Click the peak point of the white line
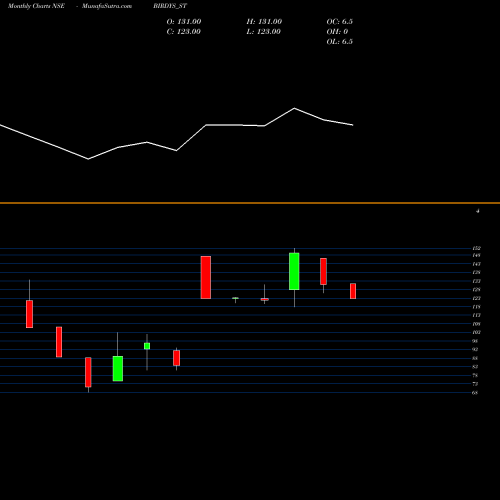Viewport: 500px width, 500px height. [x=294, y=108]
